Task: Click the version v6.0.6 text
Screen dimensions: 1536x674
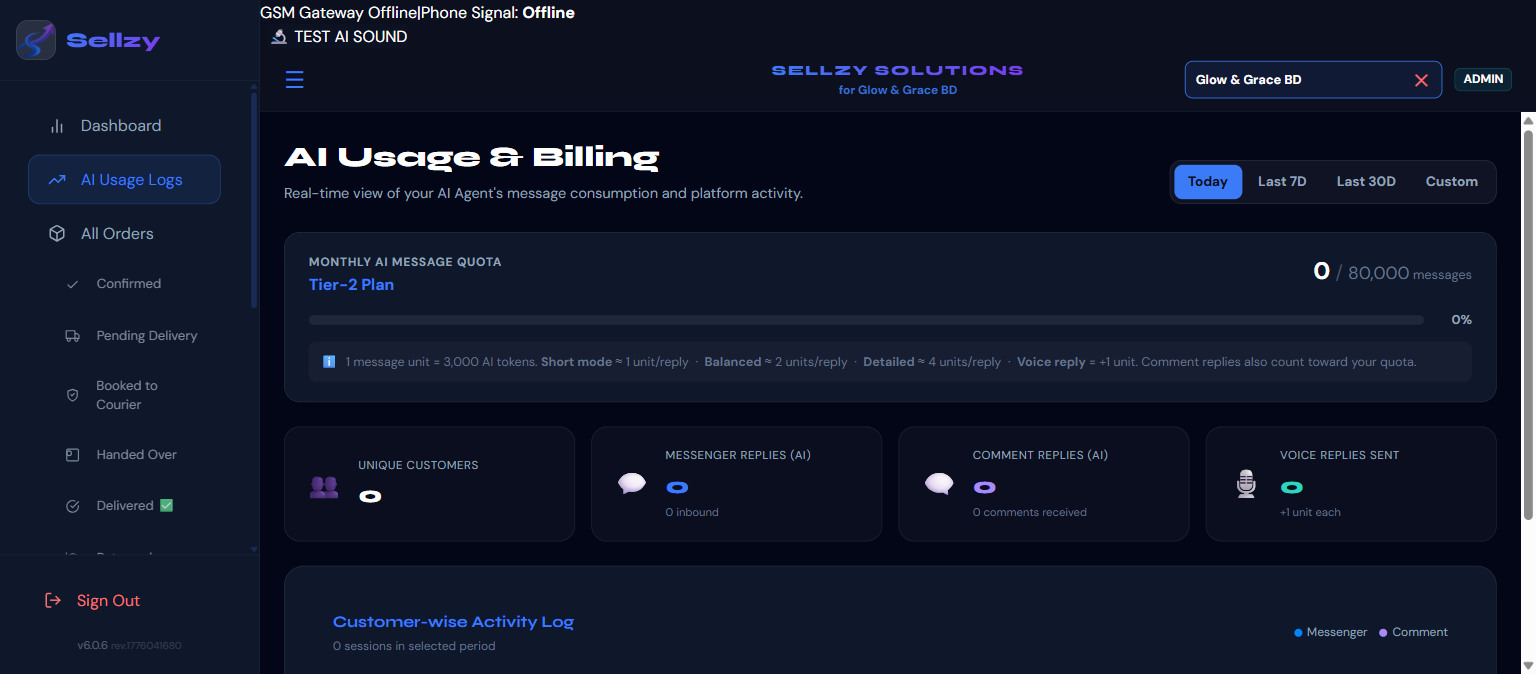Action: [92, 646]
